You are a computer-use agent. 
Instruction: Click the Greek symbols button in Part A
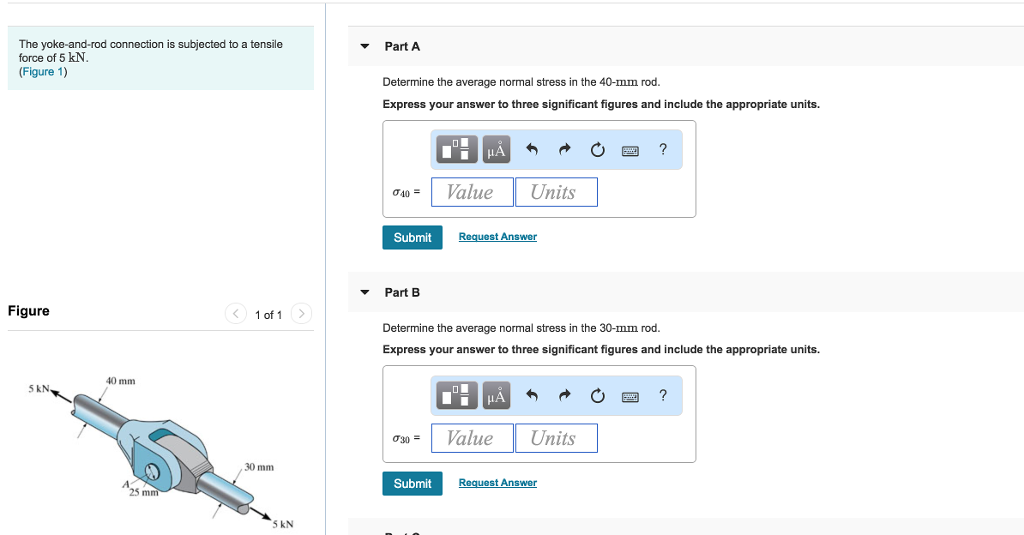coord(496,150)
